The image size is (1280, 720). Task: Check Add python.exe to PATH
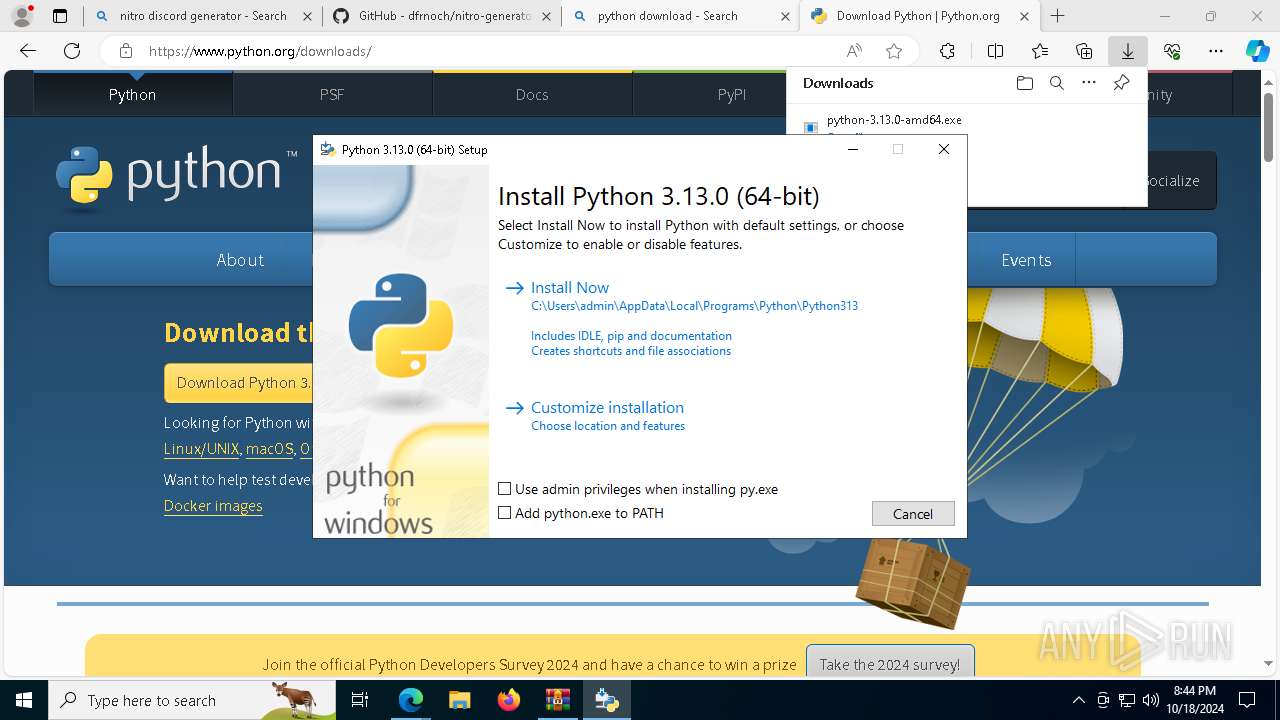click(x=505, y=513)
